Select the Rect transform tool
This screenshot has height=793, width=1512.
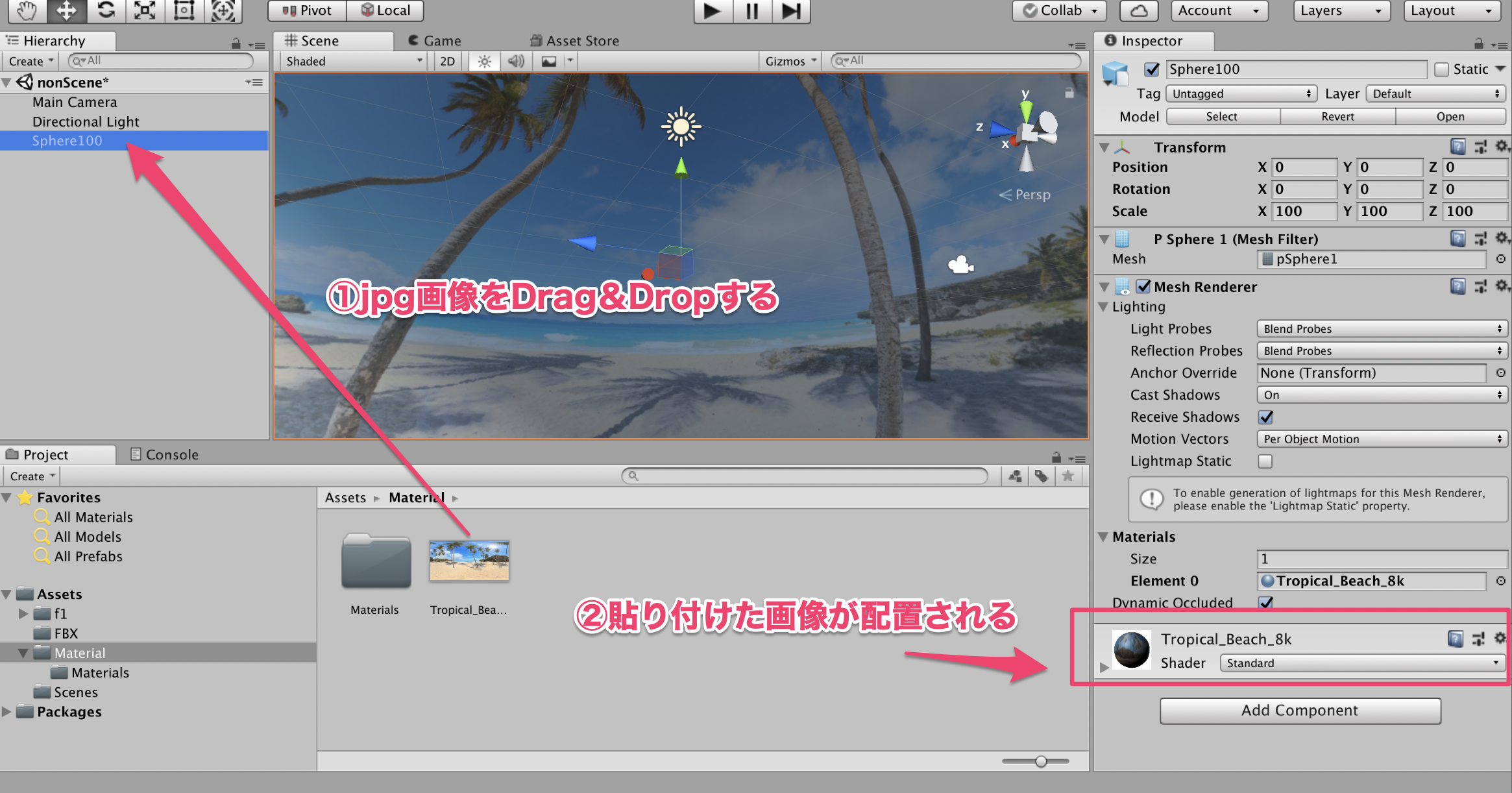[x=184, y=10]
